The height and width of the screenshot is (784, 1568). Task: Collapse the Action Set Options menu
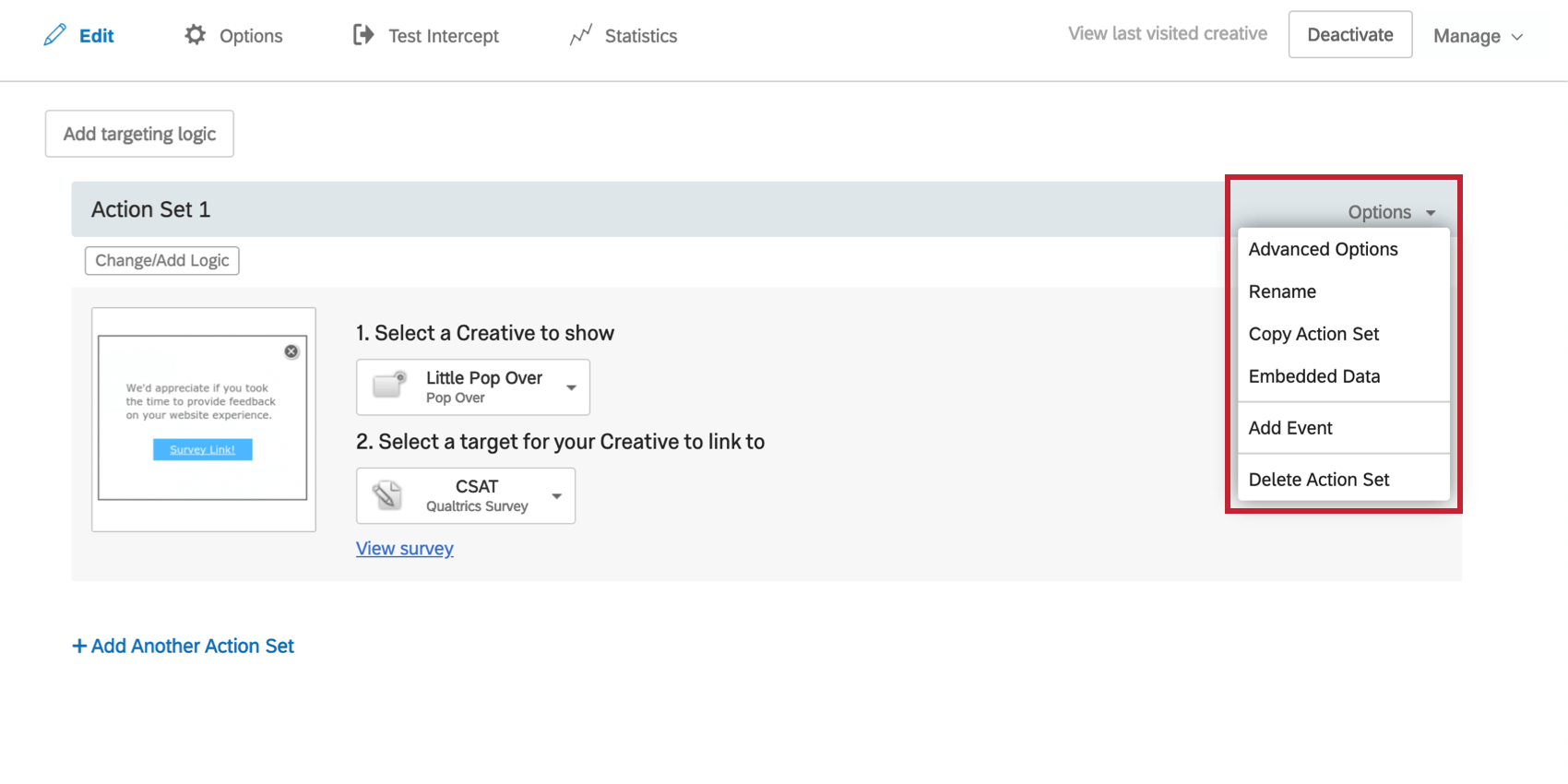tap(1392, 212)
